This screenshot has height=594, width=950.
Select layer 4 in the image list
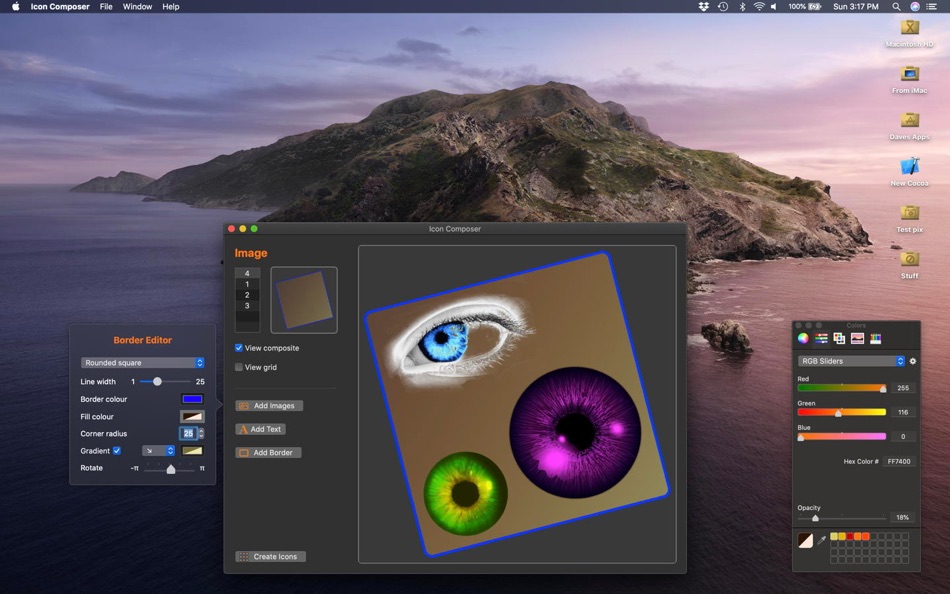pos(247,273)
